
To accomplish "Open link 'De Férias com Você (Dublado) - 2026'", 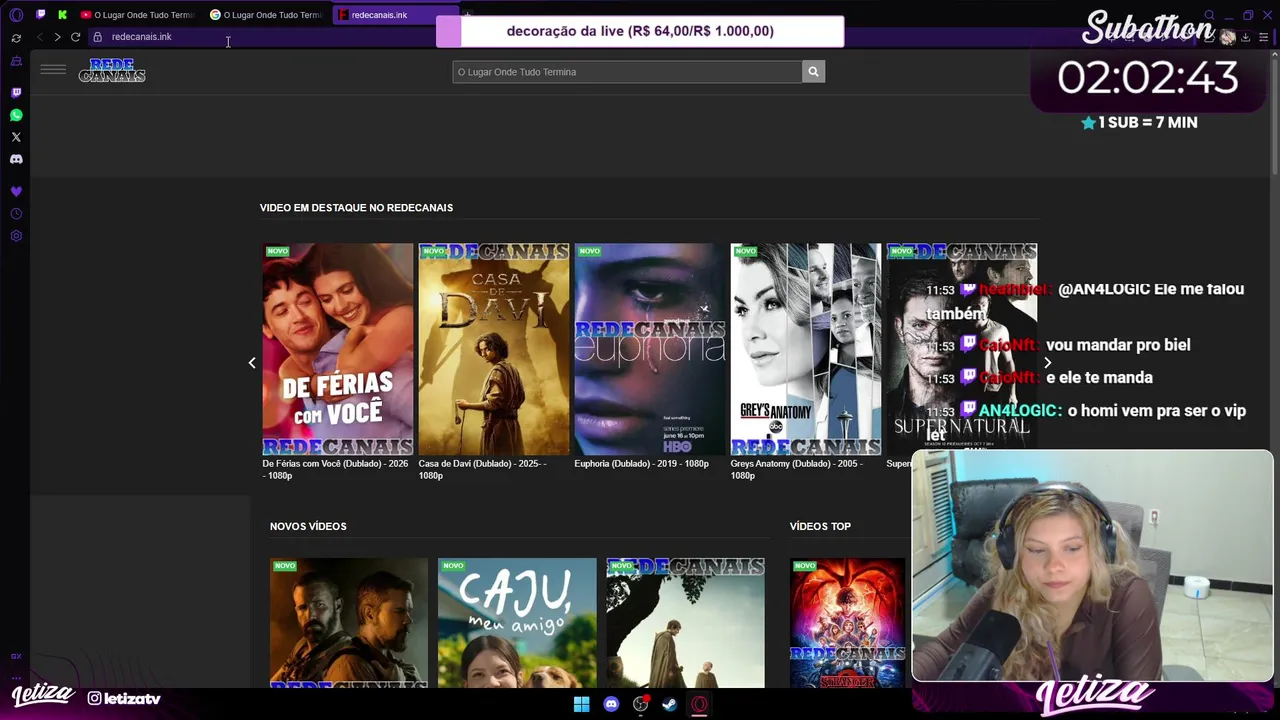I will click(x=335, y=470).
